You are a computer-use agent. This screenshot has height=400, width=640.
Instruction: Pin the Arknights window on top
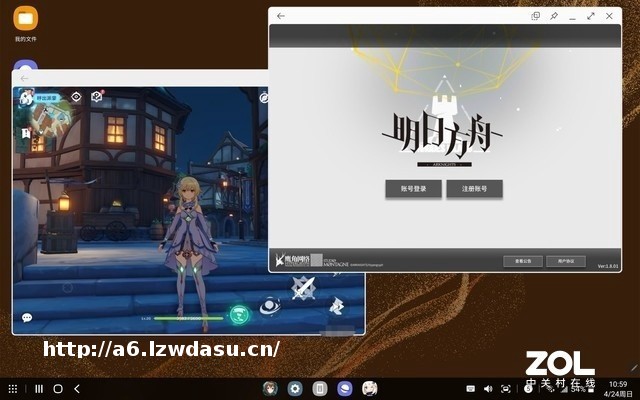554,16
